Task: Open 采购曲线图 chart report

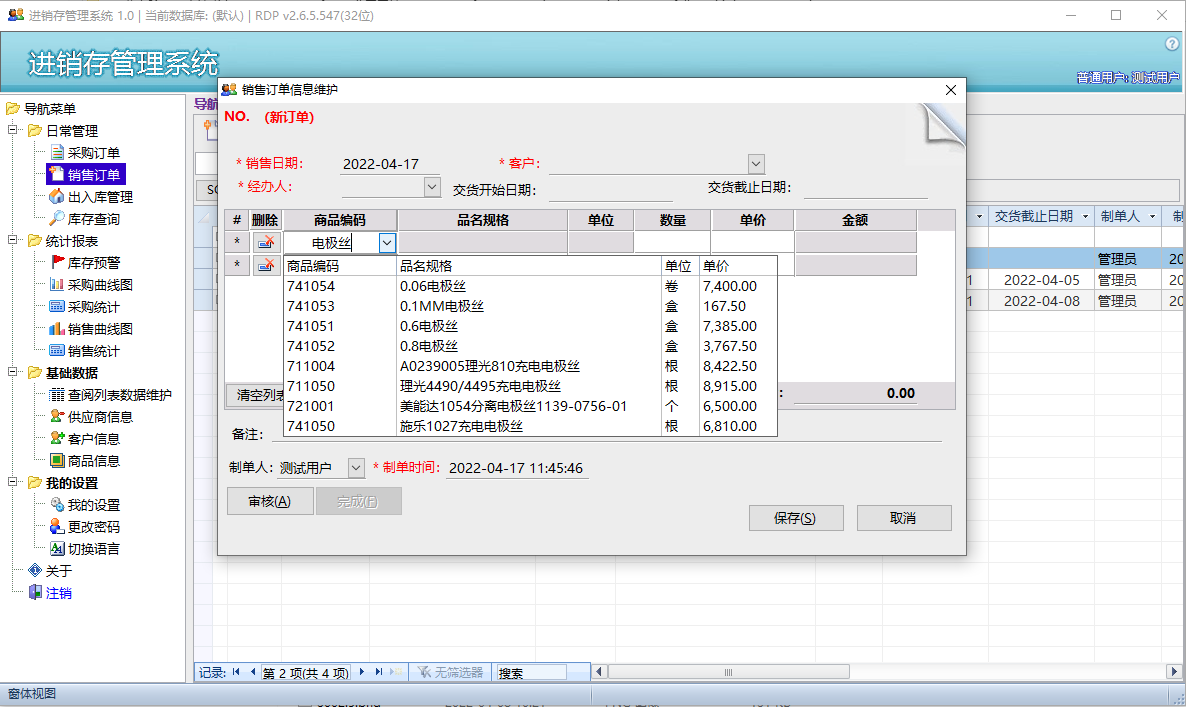Action: coord(99,285)
